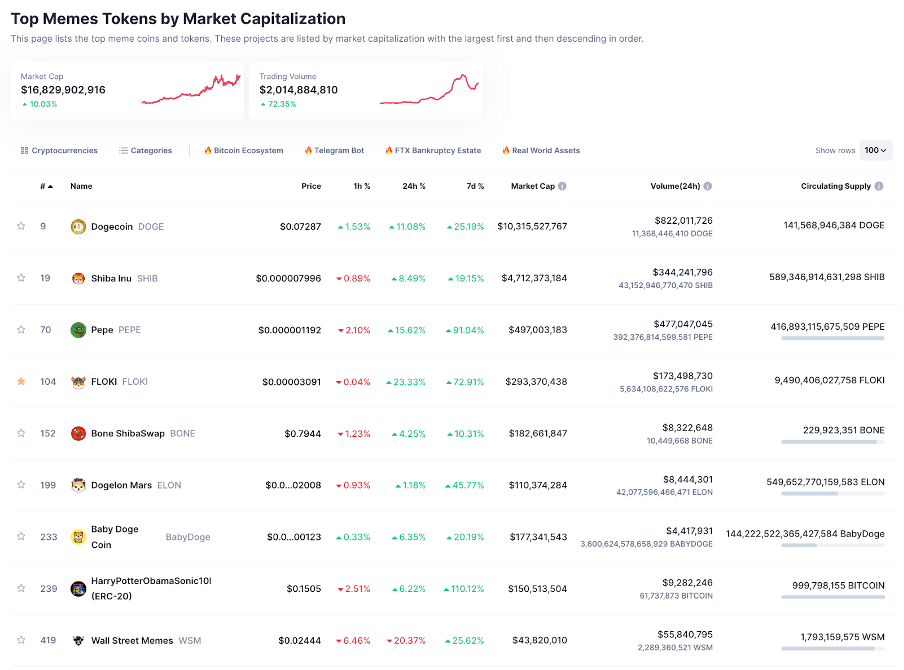Open the Cryptocurrencies tab
904x670 pixels.
[59, 150]
